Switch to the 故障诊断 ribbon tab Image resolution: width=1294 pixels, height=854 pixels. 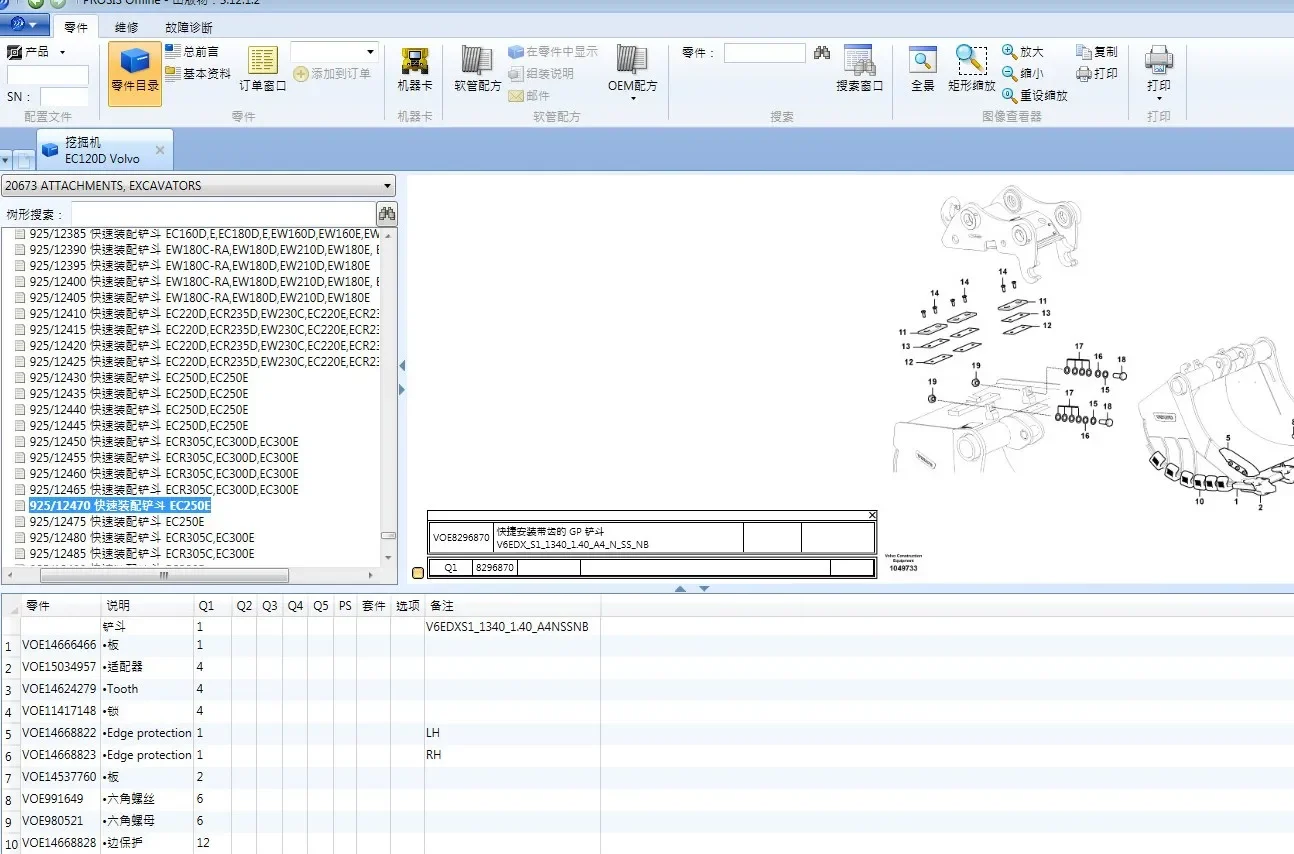pos(189,27)
